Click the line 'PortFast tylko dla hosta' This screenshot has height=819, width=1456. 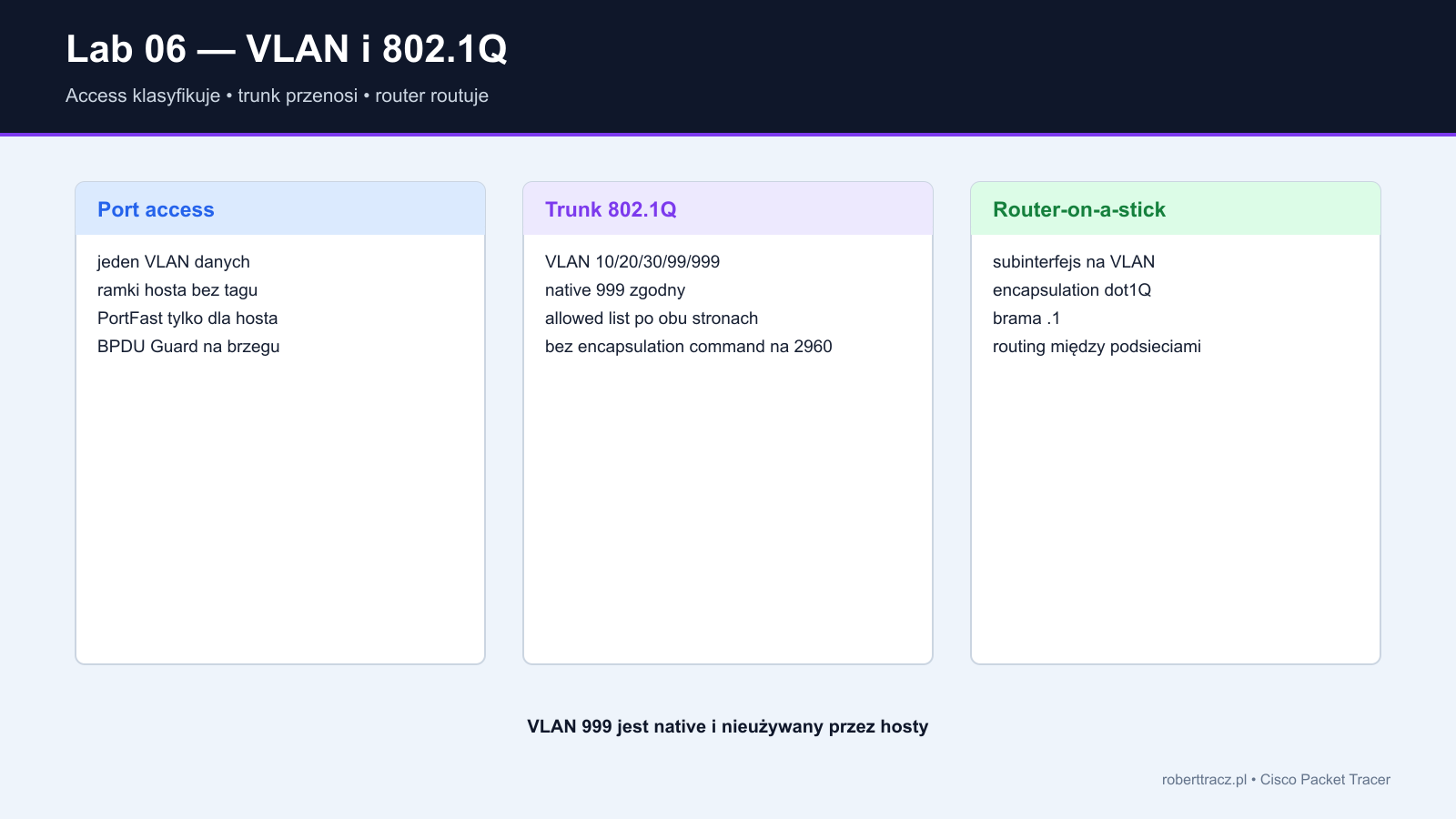[187, 318]
